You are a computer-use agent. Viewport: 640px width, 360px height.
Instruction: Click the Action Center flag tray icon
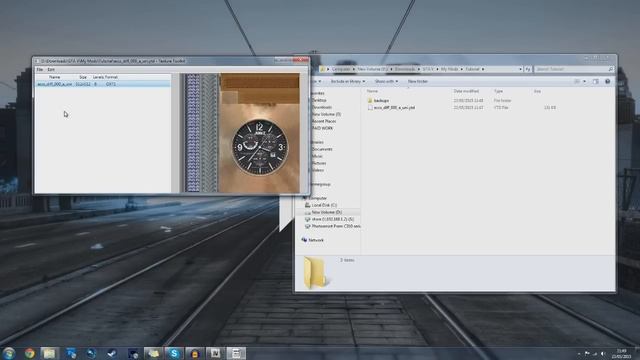pyautogui.click(x=587, y=353)
